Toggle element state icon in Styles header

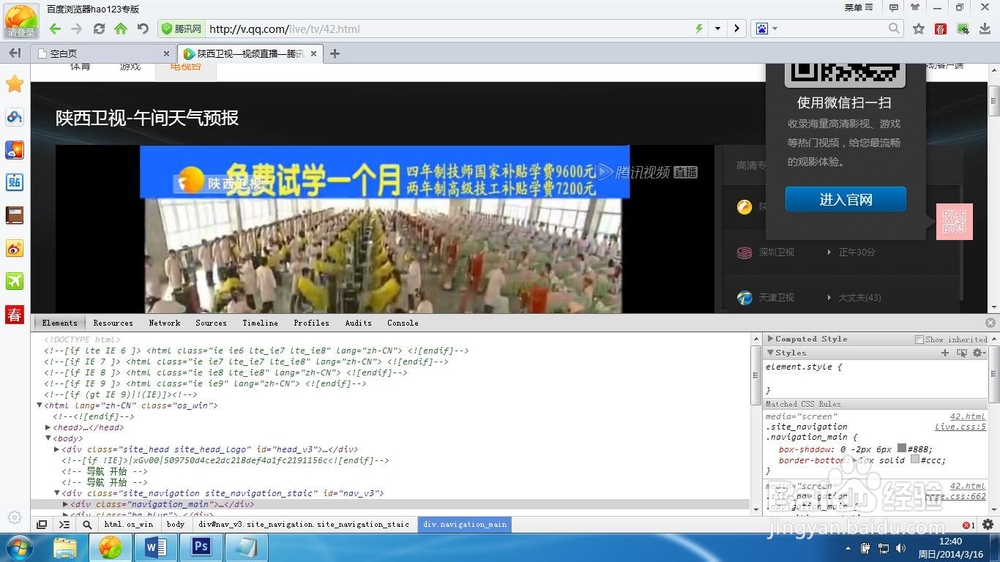tap(962, 353)
